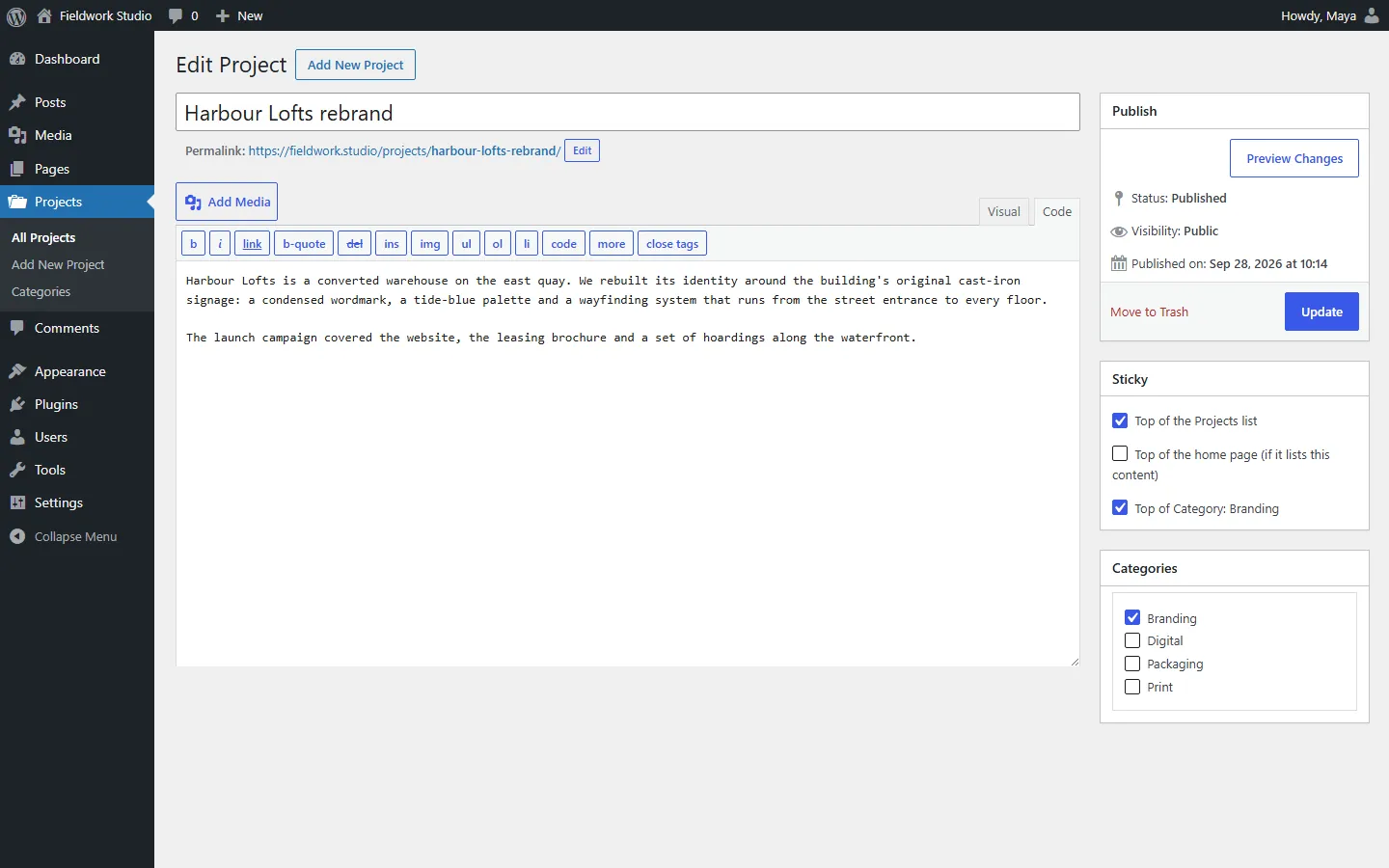Uncheck Top of the Projects list
The image size is (1389, 868).
[1120, 420]
